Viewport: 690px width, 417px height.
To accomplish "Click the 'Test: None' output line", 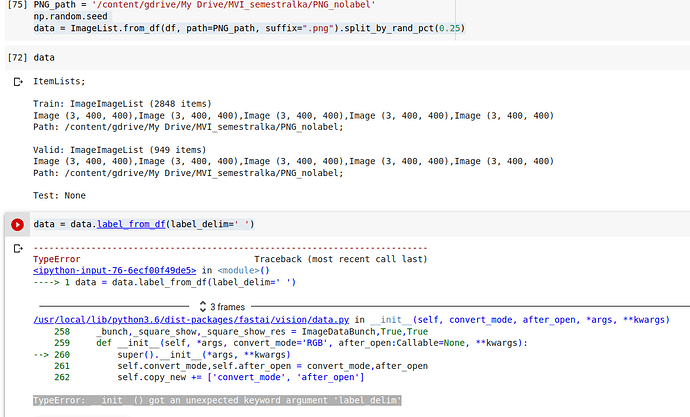I will pyautogui.click(x=59, y=196).
